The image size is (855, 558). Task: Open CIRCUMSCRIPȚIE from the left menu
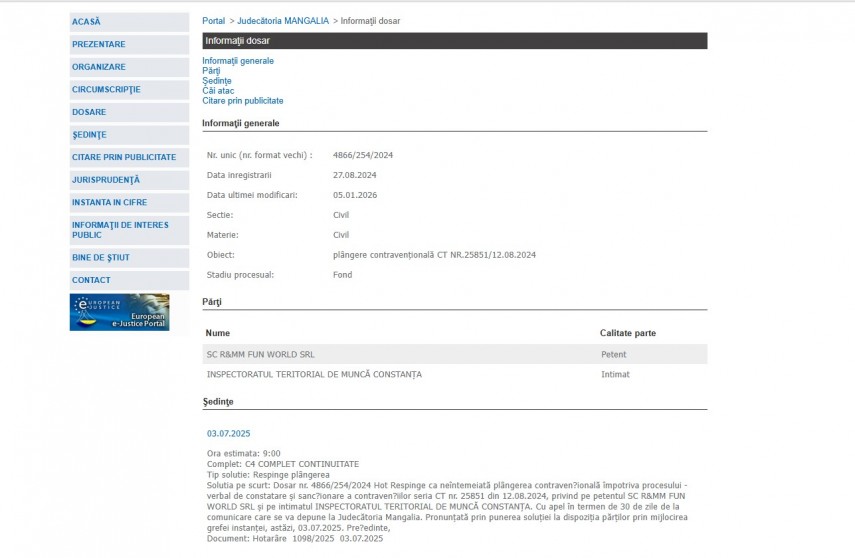[106, 89]
